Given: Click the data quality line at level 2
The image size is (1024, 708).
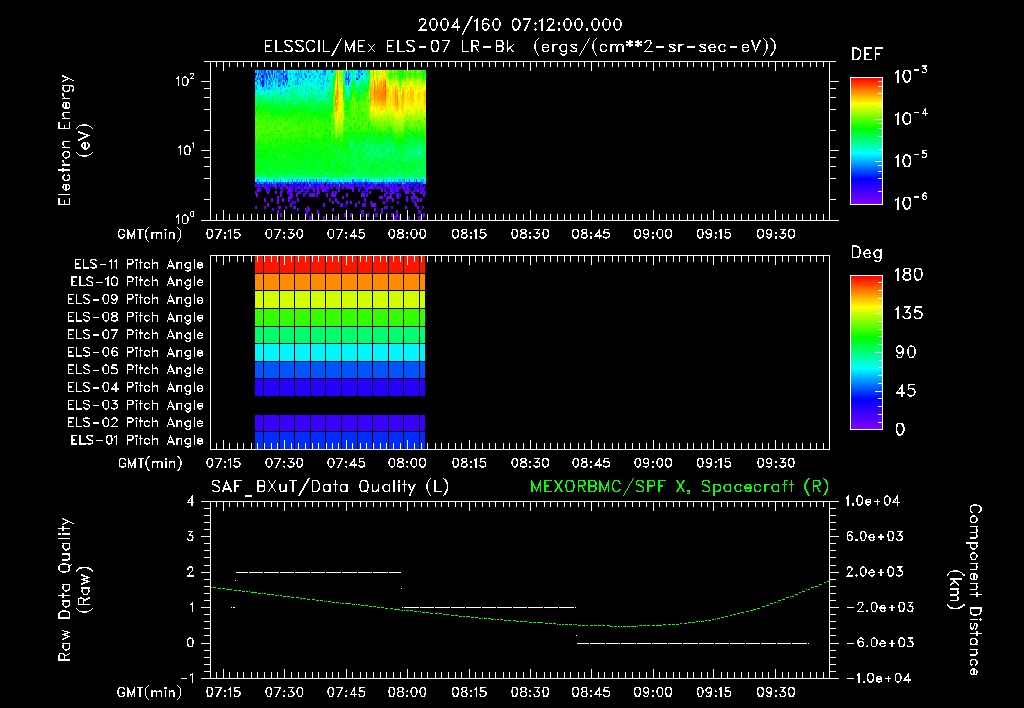Looking at the screenshot, I should (x=319, y=572).
